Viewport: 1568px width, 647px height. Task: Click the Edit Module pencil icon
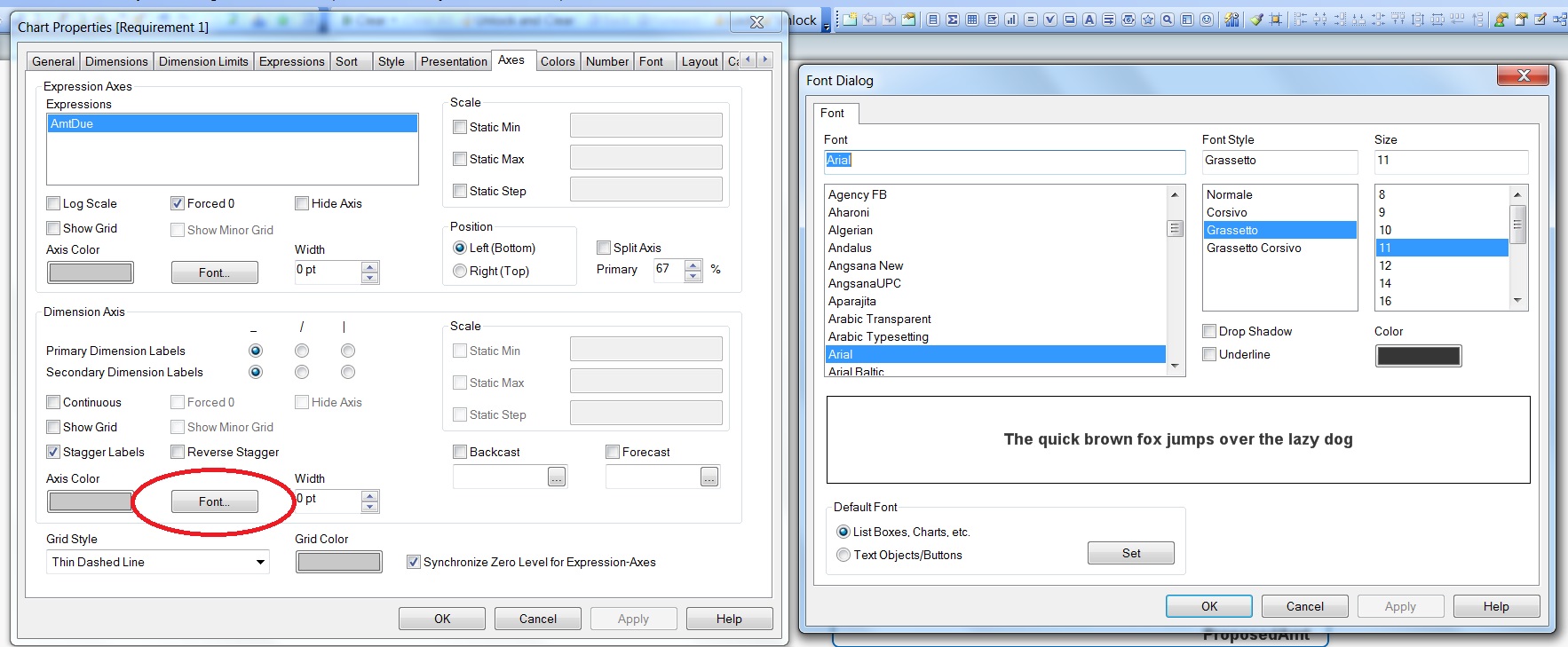point(1540,20)
